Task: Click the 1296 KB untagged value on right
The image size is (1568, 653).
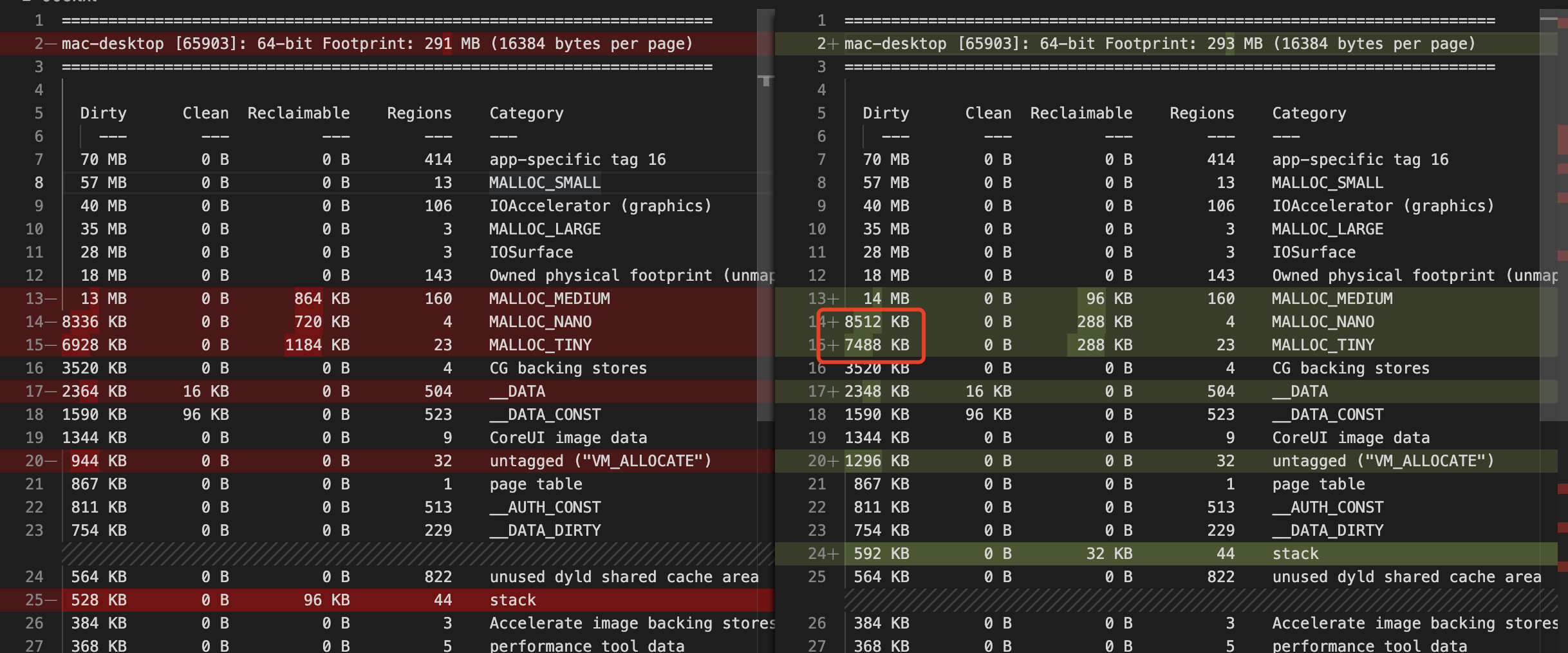Action: 877,461
